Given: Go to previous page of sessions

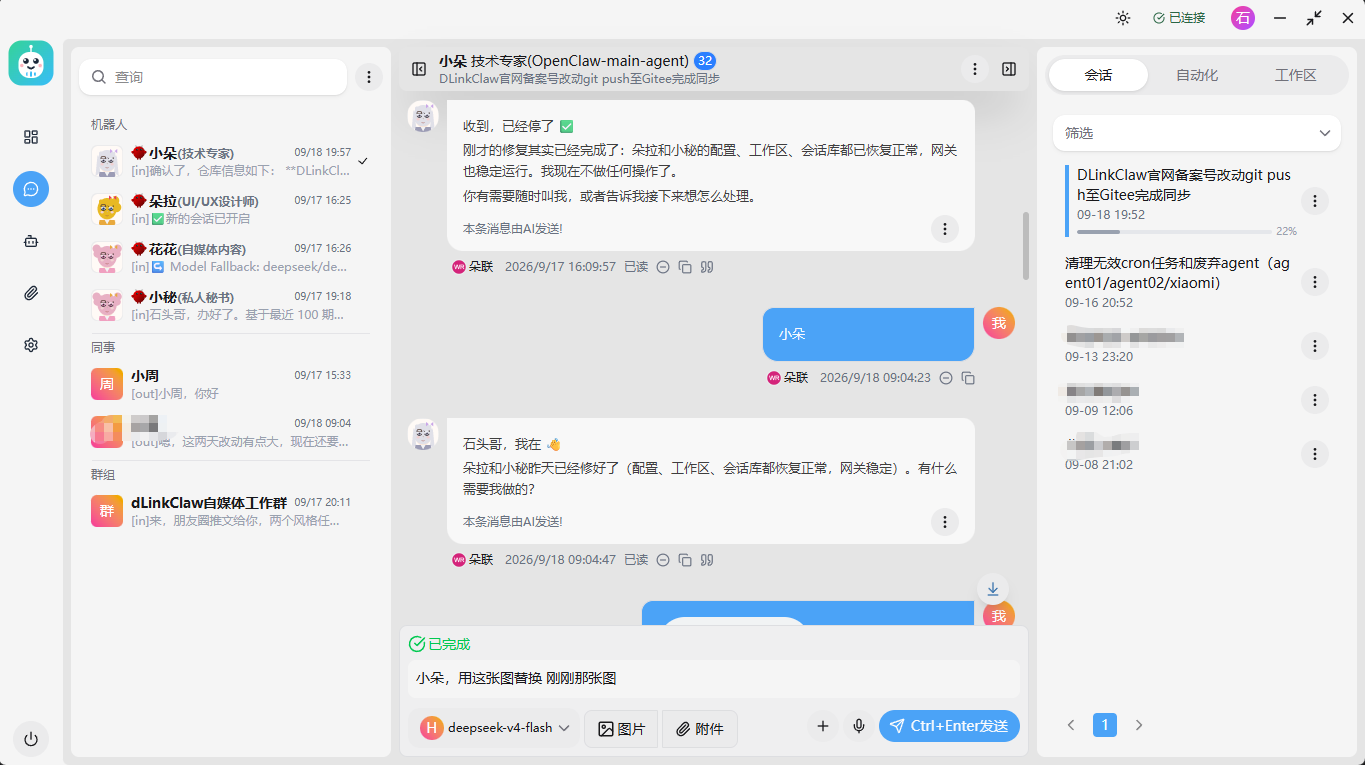Looking at the screenshot, I should (x=1071, y=725).
